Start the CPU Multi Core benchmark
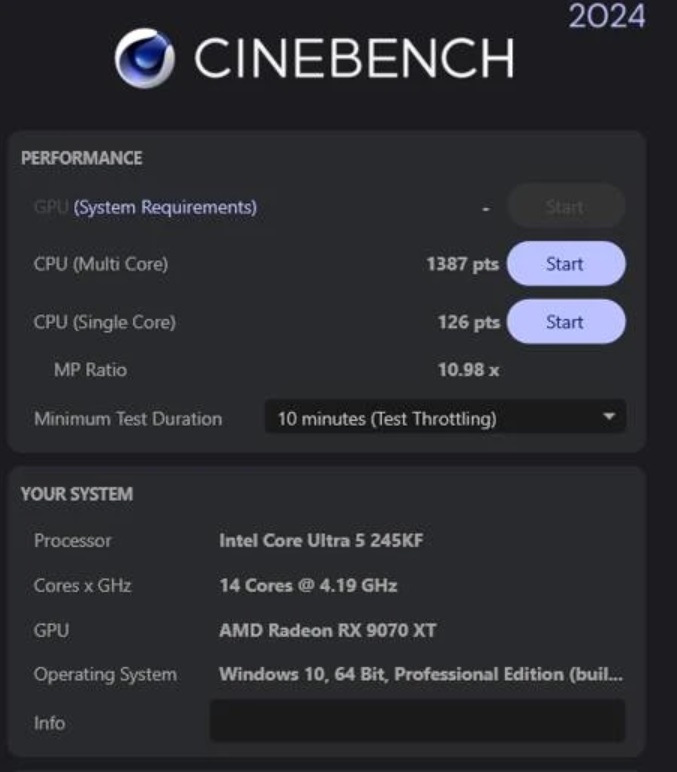 [x=565, y=264]
